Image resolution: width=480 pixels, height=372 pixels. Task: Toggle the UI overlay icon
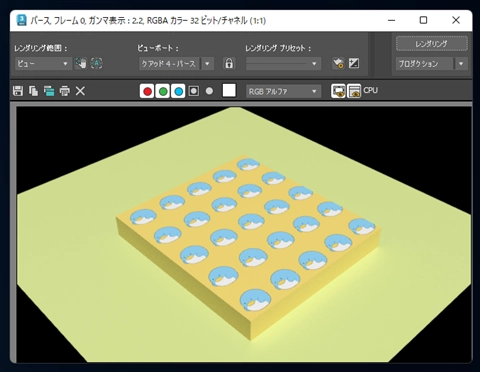[x=338, y=91]
